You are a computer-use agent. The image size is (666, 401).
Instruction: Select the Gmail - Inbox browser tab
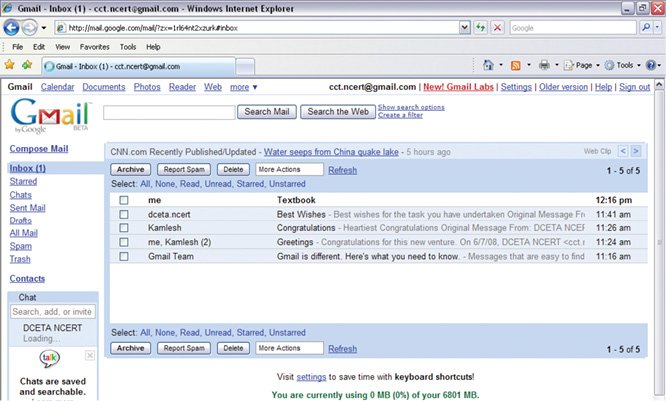[138, 67]
